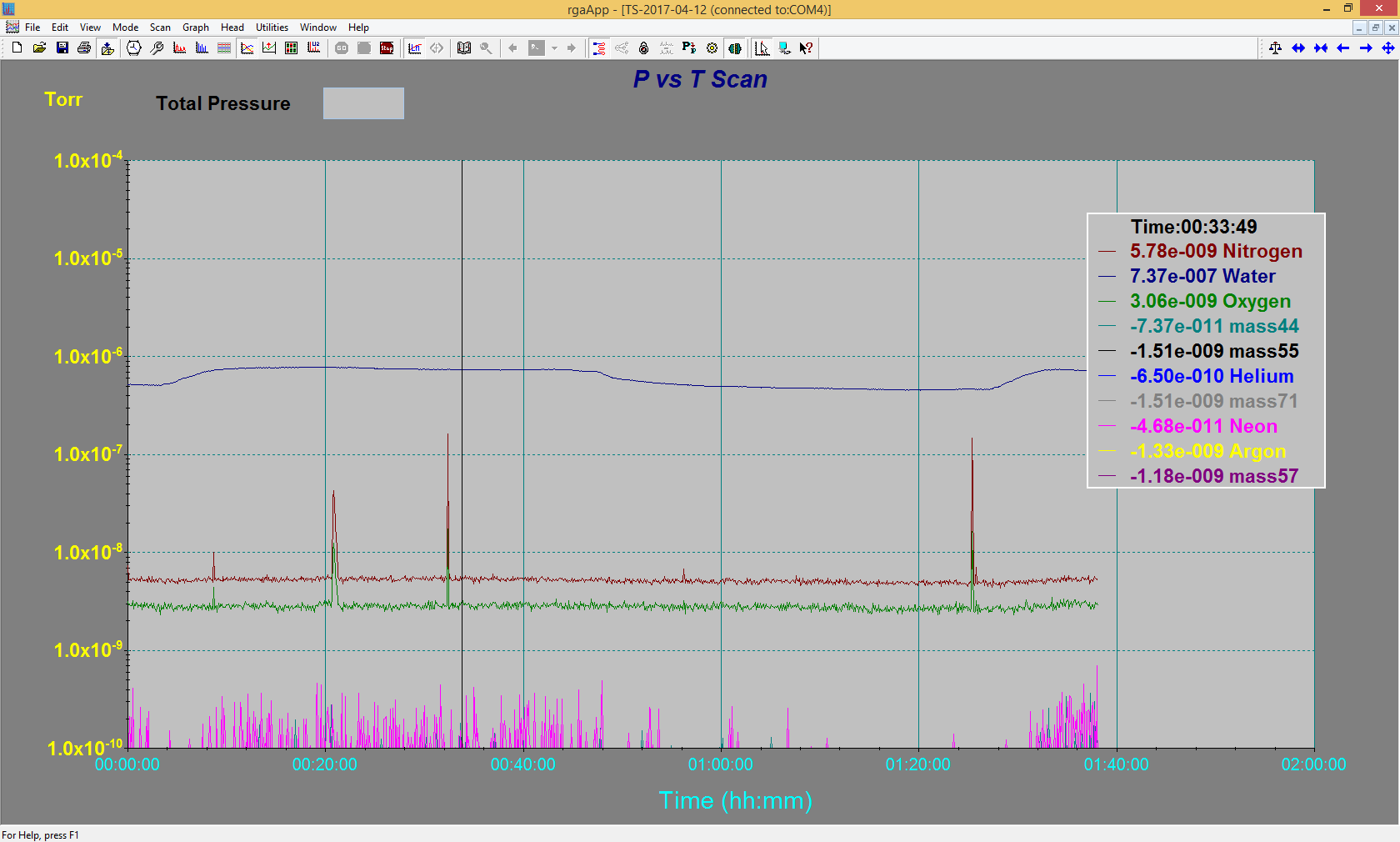The image size is (1400, 842).
Task: Activate the context help pointer icon
Action: tap(807, 48)
